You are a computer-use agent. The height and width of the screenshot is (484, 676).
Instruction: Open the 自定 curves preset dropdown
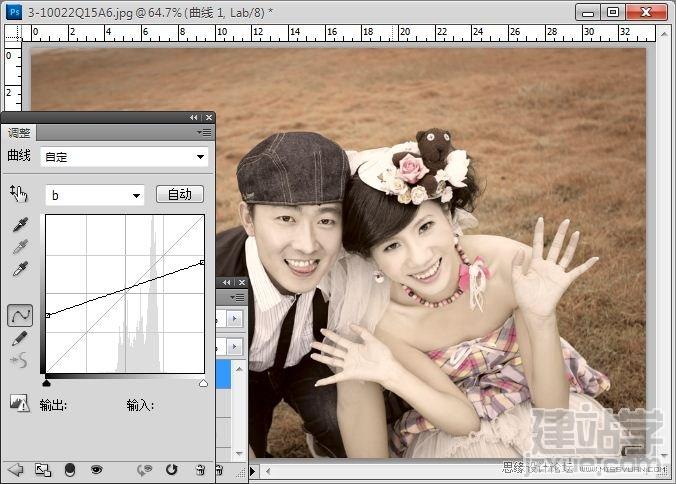[124, 157]
